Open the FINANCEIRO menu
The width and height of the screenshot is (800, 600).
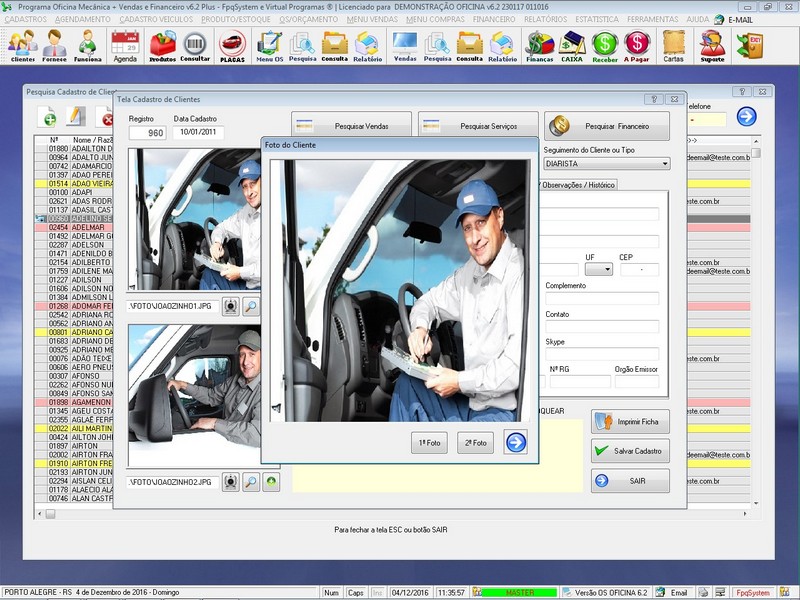[x=493, y=19]
